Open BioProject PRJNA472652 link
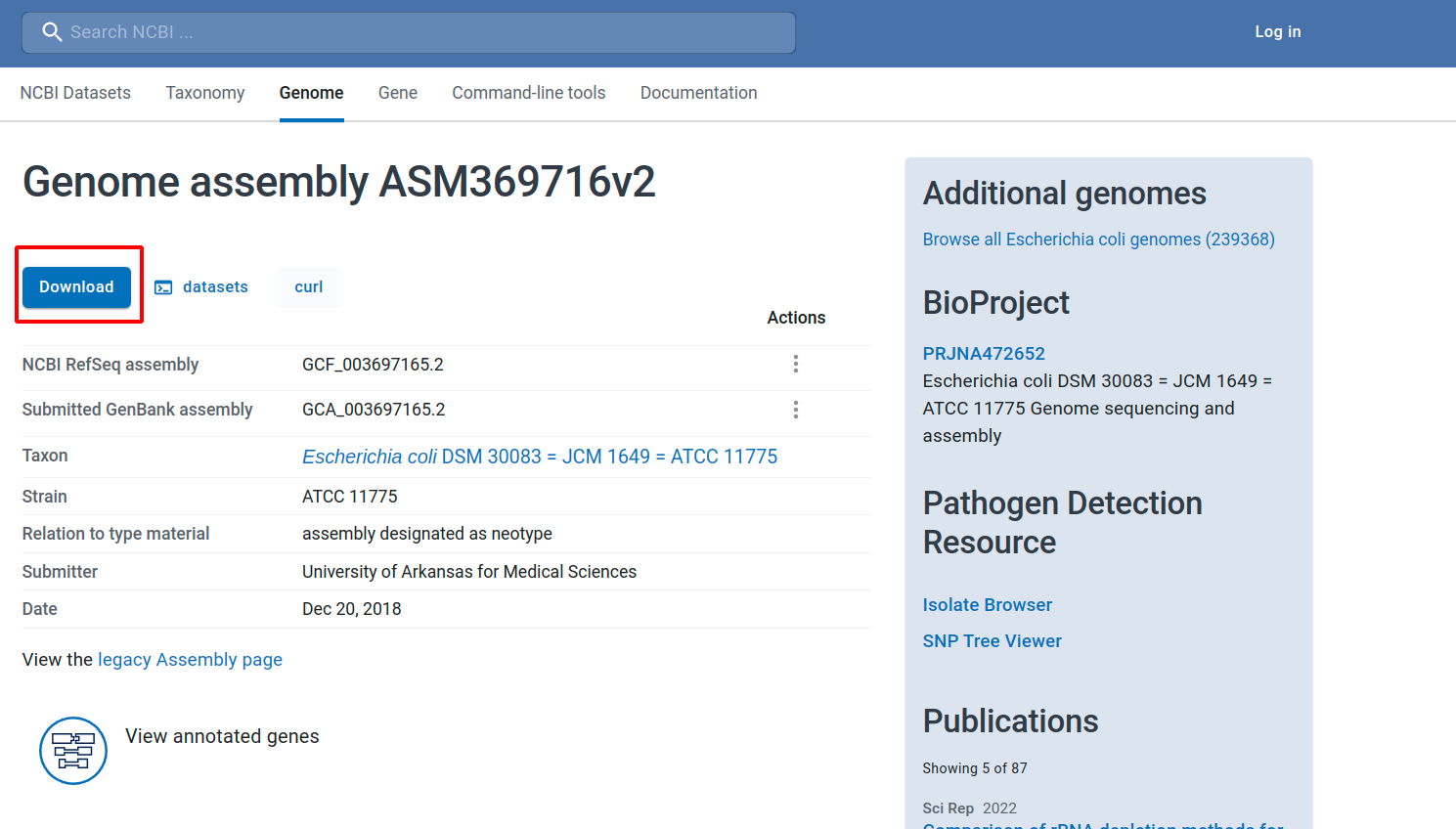The width and height of the screenshot is (1456, 829). point(984,354)
